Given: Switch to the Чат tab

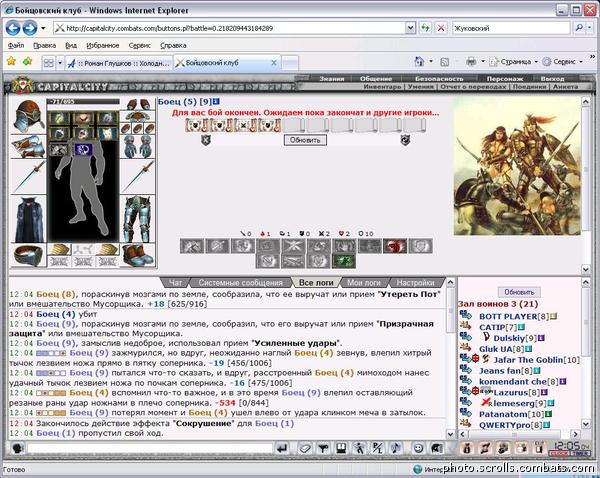Looking at the screenshot, I should (176, 282).
